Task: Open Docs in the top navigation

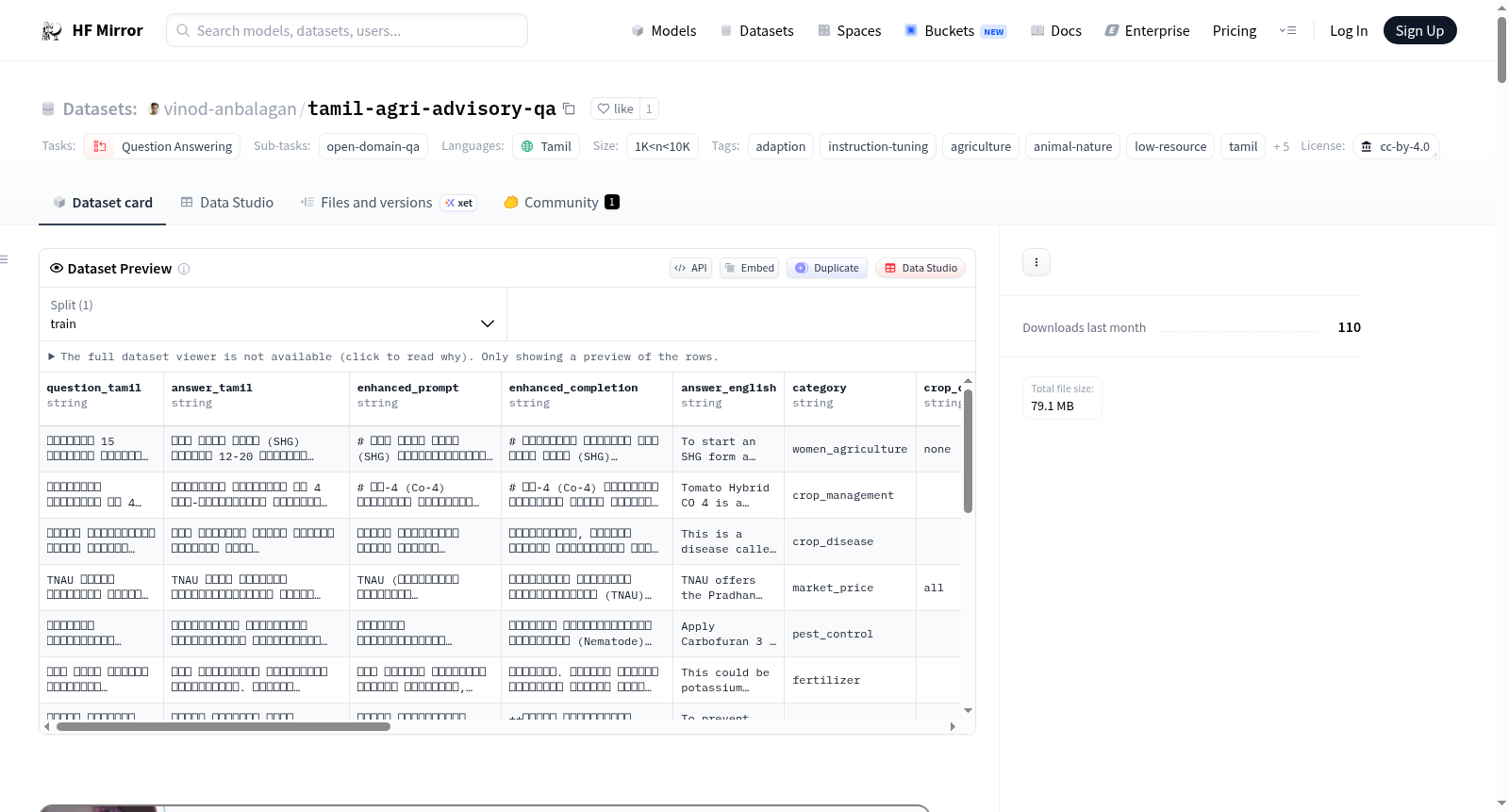Action: [x=1056, y=30]
